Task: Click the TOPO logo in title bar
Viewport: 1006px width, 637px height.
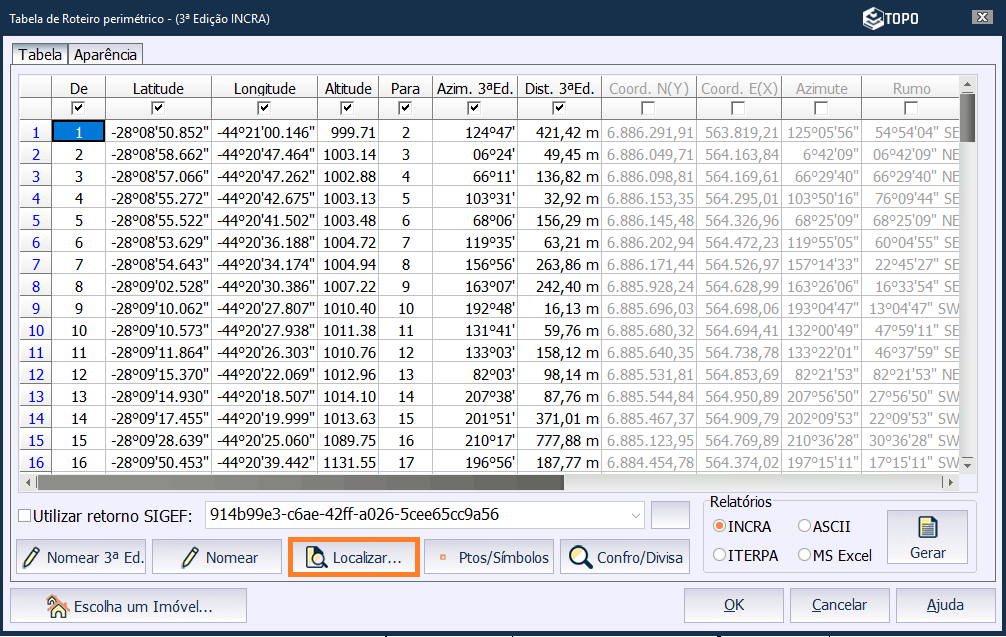Action: [x=891, y=18]
